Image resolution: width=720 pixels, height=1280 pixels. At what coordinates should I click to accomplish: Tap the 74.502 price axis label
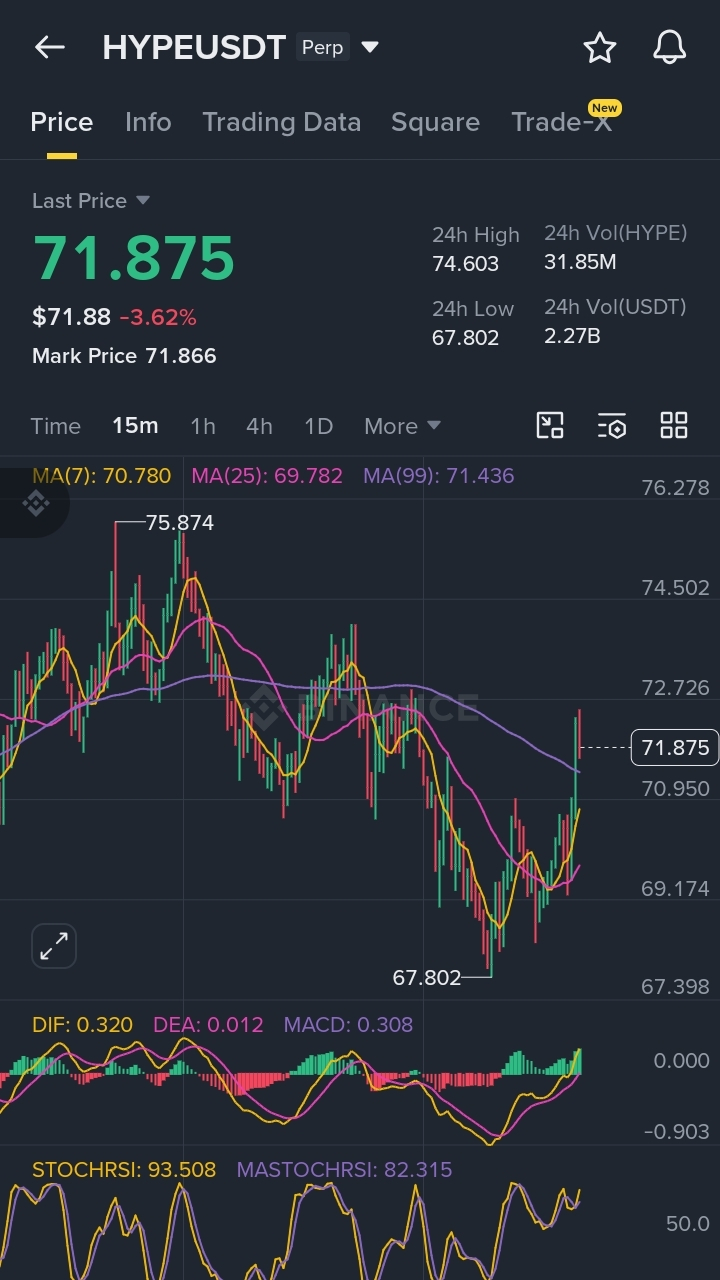click(675, 588)
